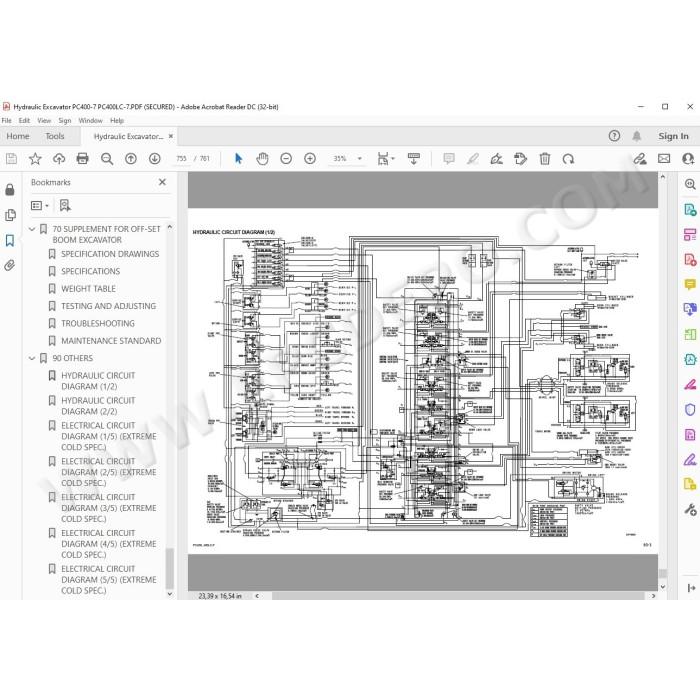Open the View menu

pyautogui.click(x=44, y=121)
